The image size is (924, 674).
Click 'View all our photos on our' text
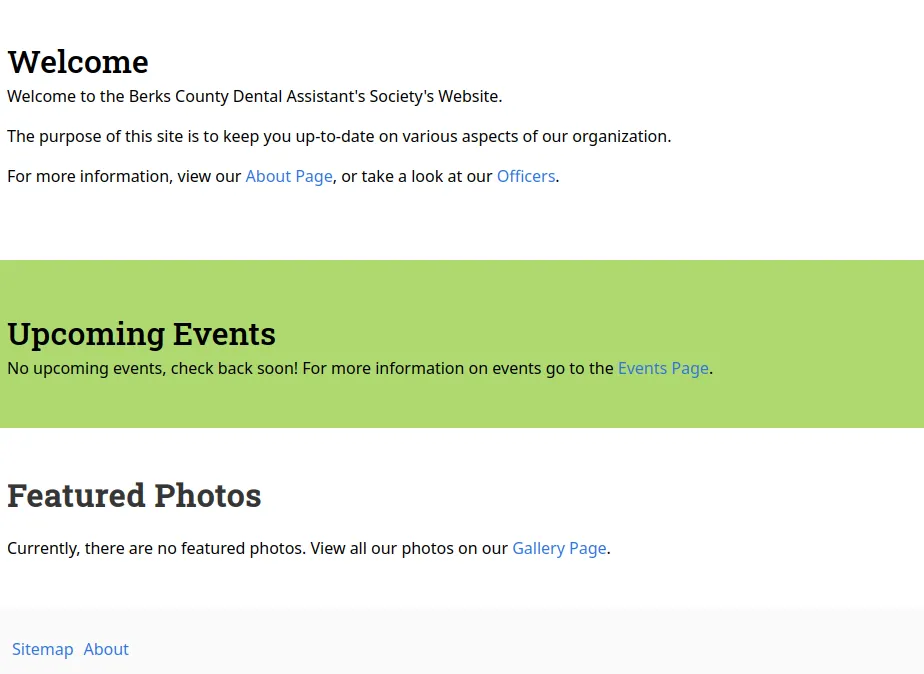point(408,549)
